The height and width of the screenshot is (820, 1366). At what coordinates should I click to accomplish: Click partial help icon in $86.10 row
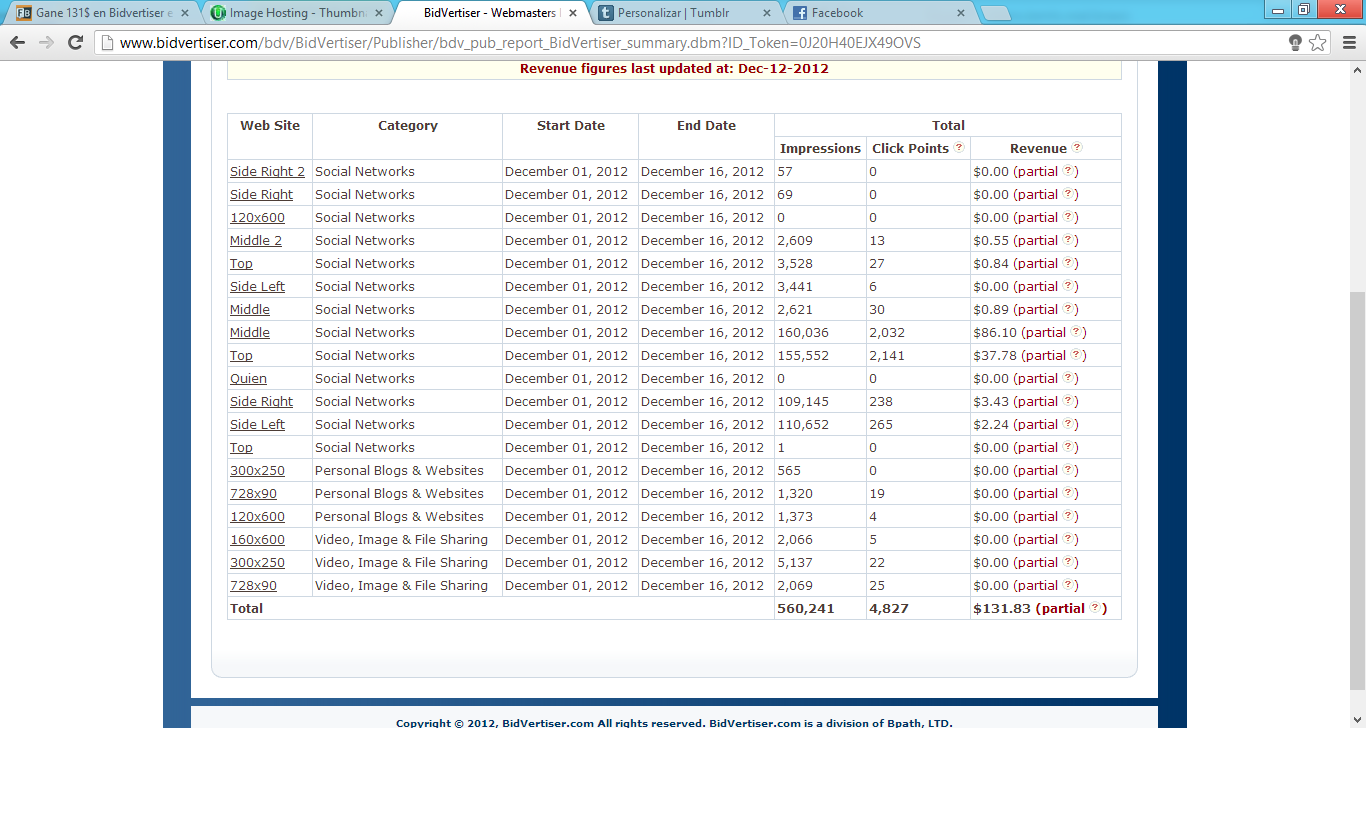1076,332
